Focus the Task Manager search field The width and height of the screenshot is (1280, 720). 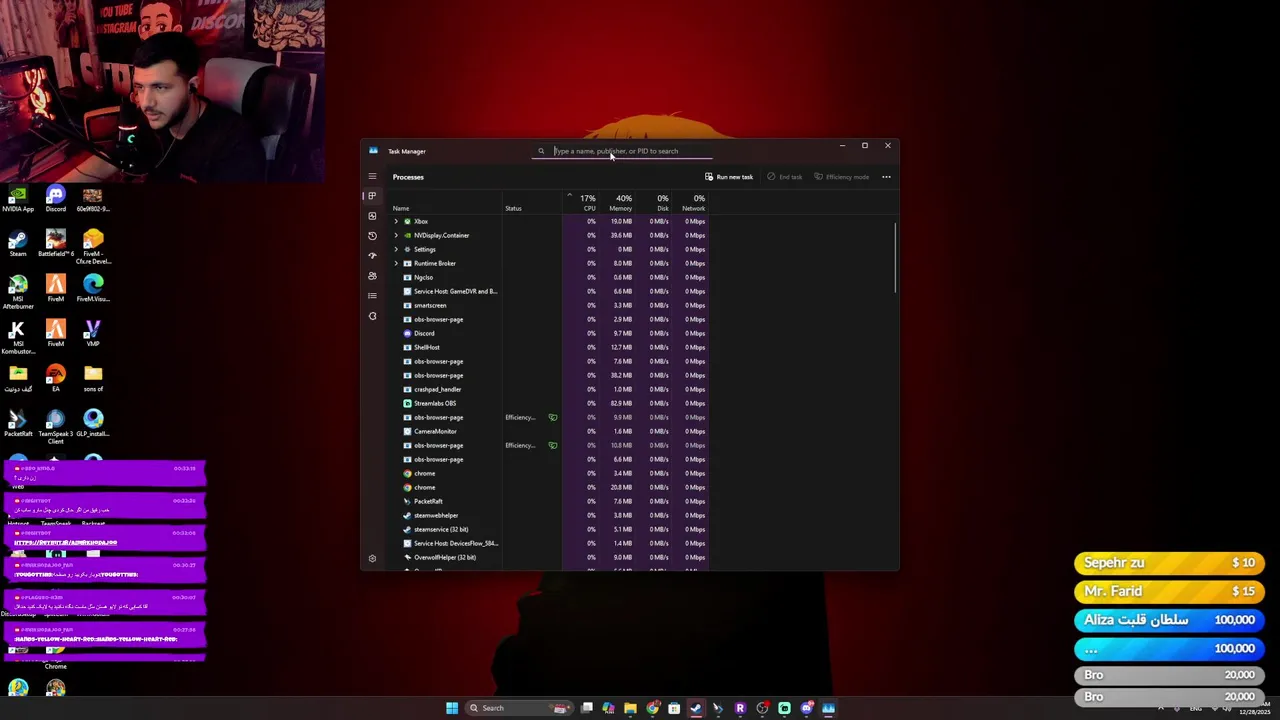pos(623,151)
